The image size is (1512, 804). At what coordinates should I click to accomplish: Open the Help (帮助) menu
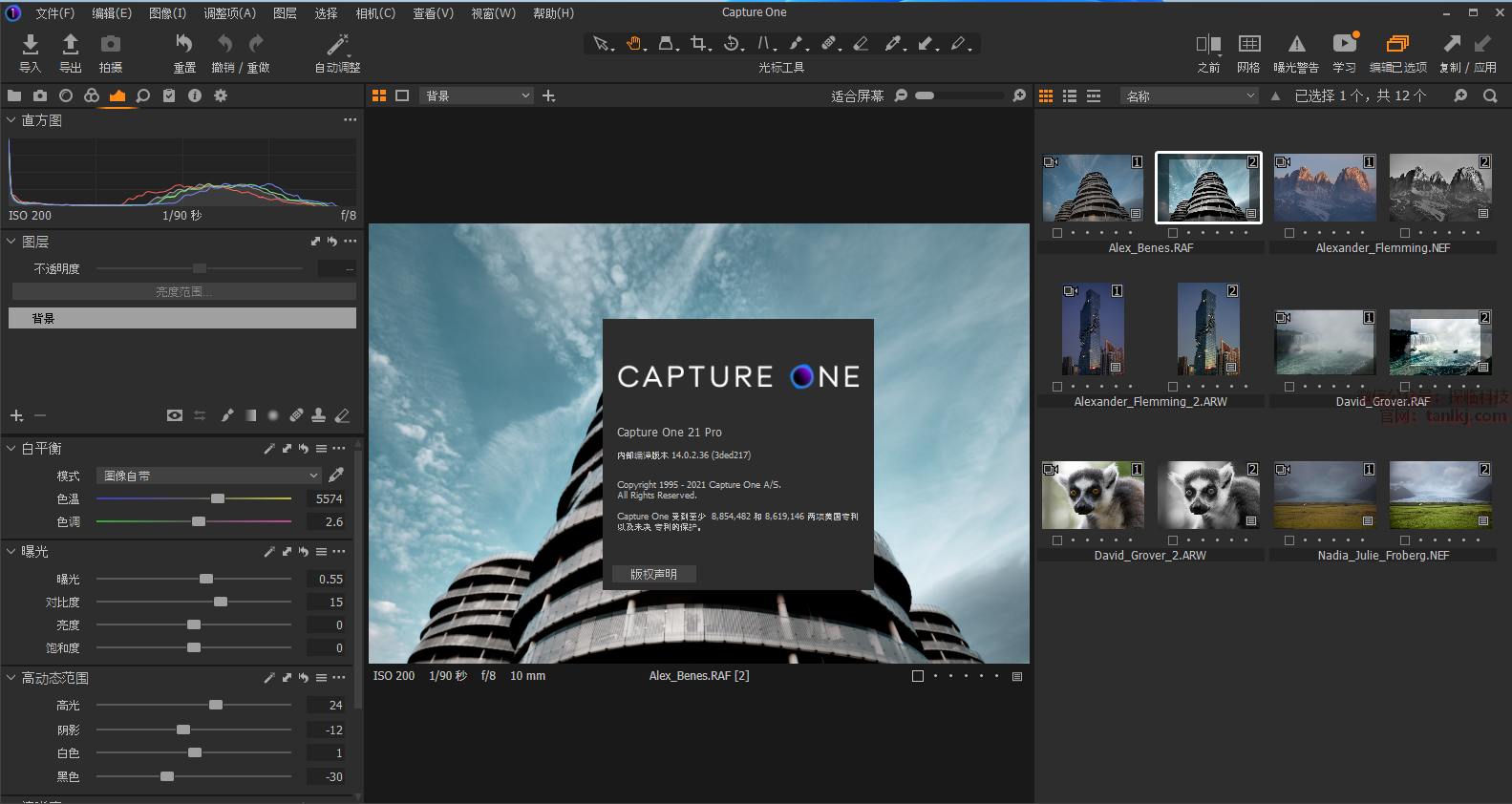click(553, 13)
